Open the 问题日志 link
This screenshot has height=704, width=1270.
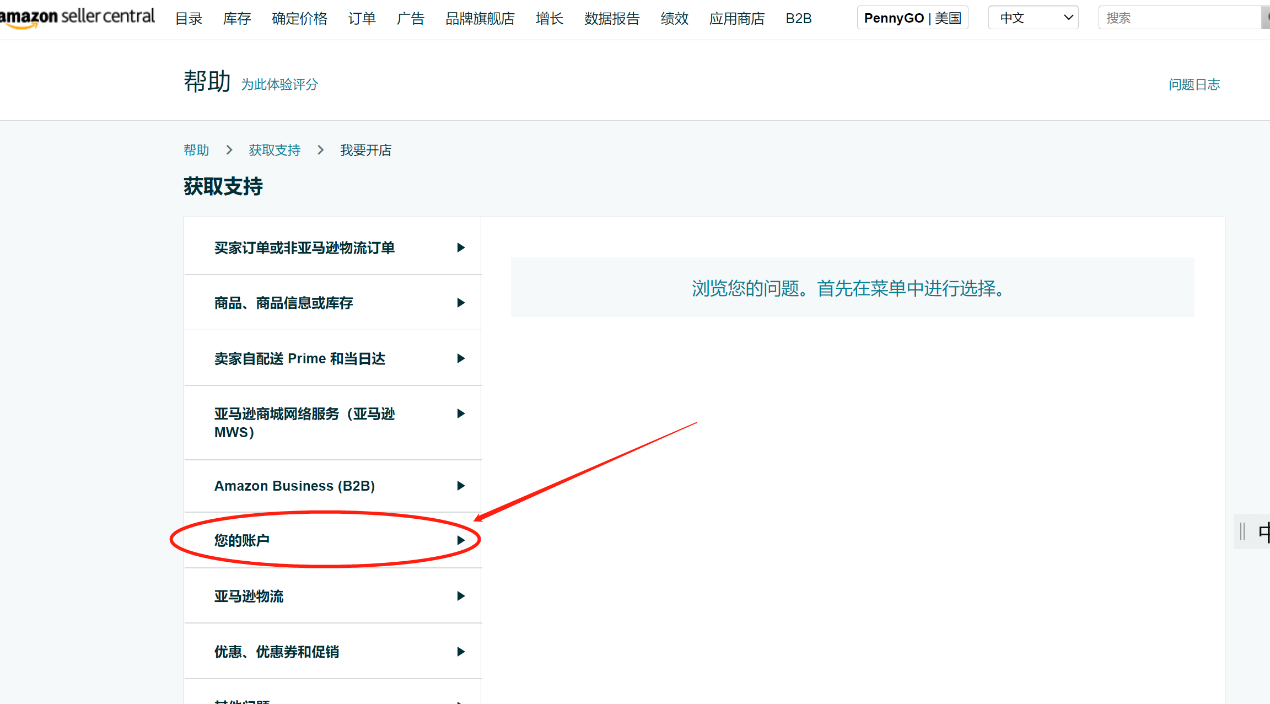click(1194, 85)
